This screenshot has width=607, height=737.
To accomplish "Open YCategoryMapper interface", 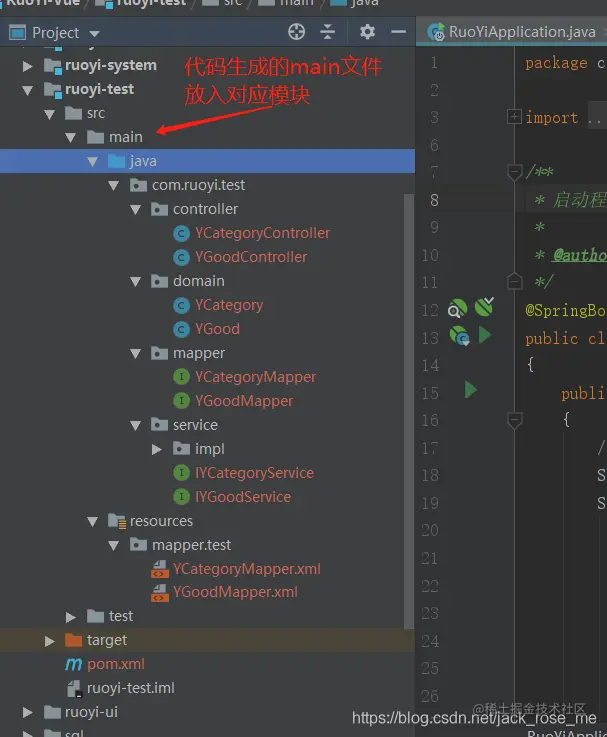I will pos(255,377).
